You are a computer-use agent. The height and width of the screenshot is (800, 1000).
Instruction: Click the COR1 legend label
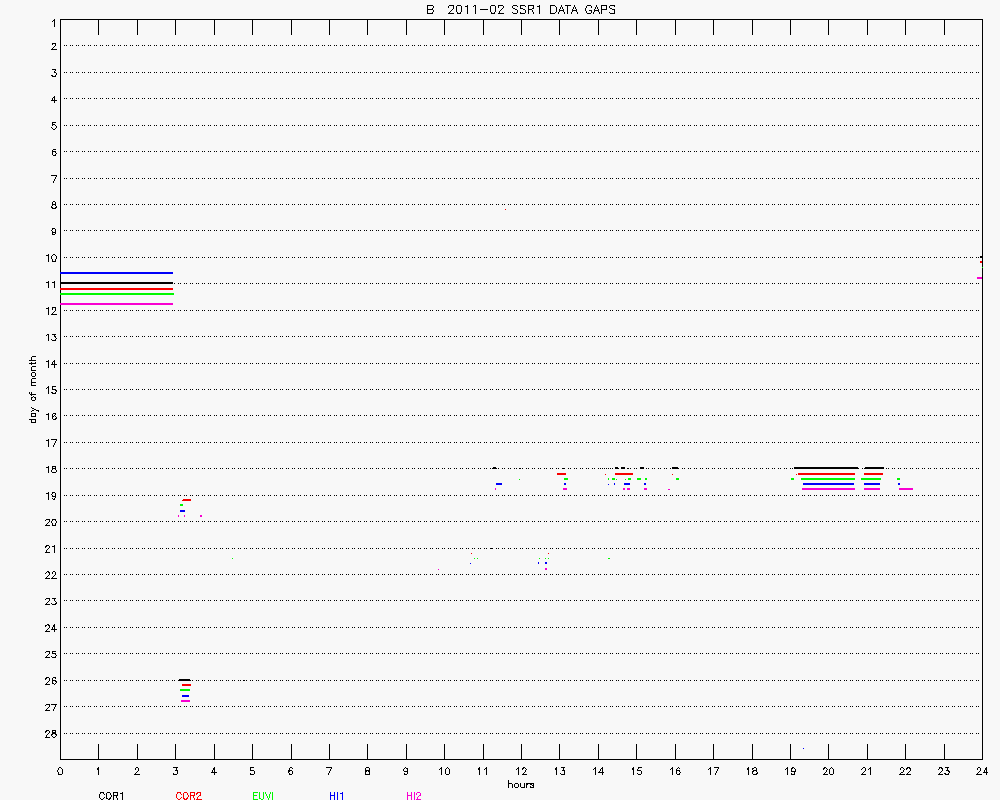(x=111, y=796)
